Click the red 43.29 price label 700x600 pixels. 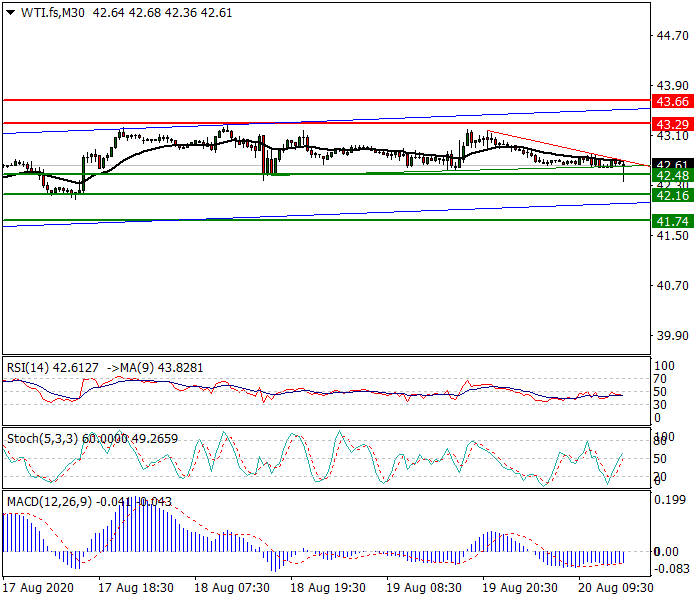pyautogui.click(x=673, y=124)
